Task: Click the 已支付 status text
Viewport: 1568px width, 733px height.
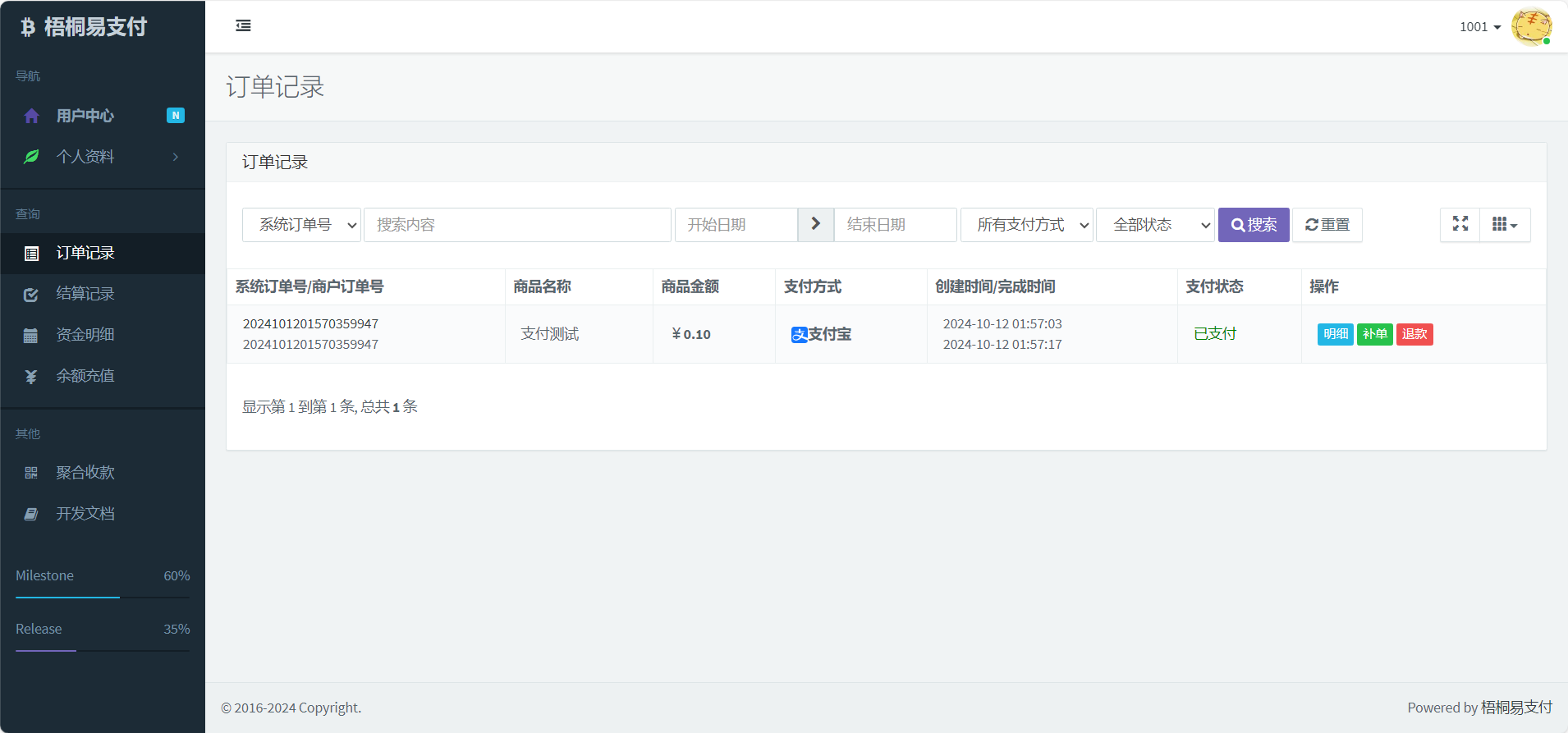Action: 1215,334
